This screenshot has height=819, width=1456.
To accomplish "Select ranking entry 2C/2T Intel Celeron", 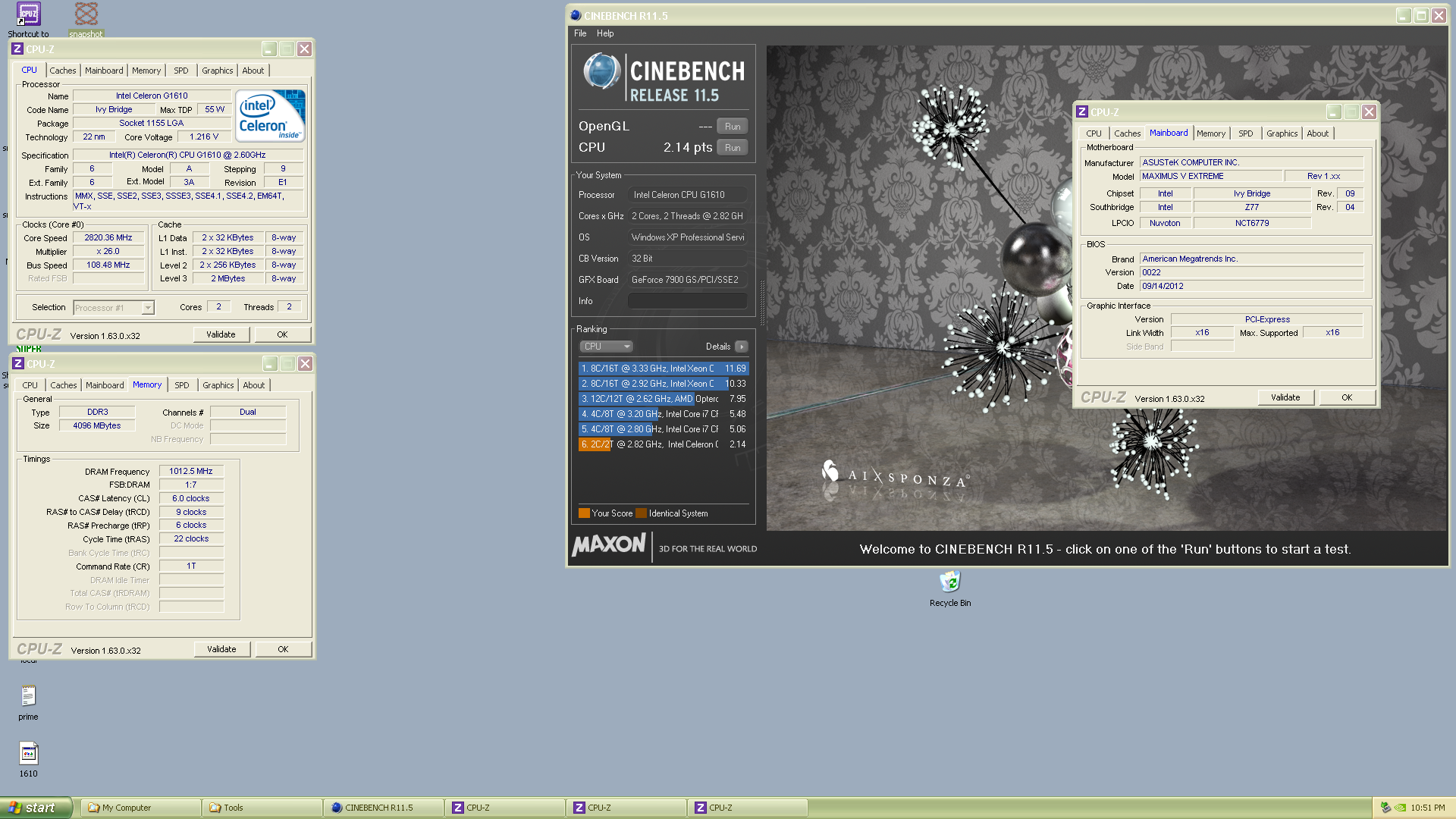I will coord(664,444).
